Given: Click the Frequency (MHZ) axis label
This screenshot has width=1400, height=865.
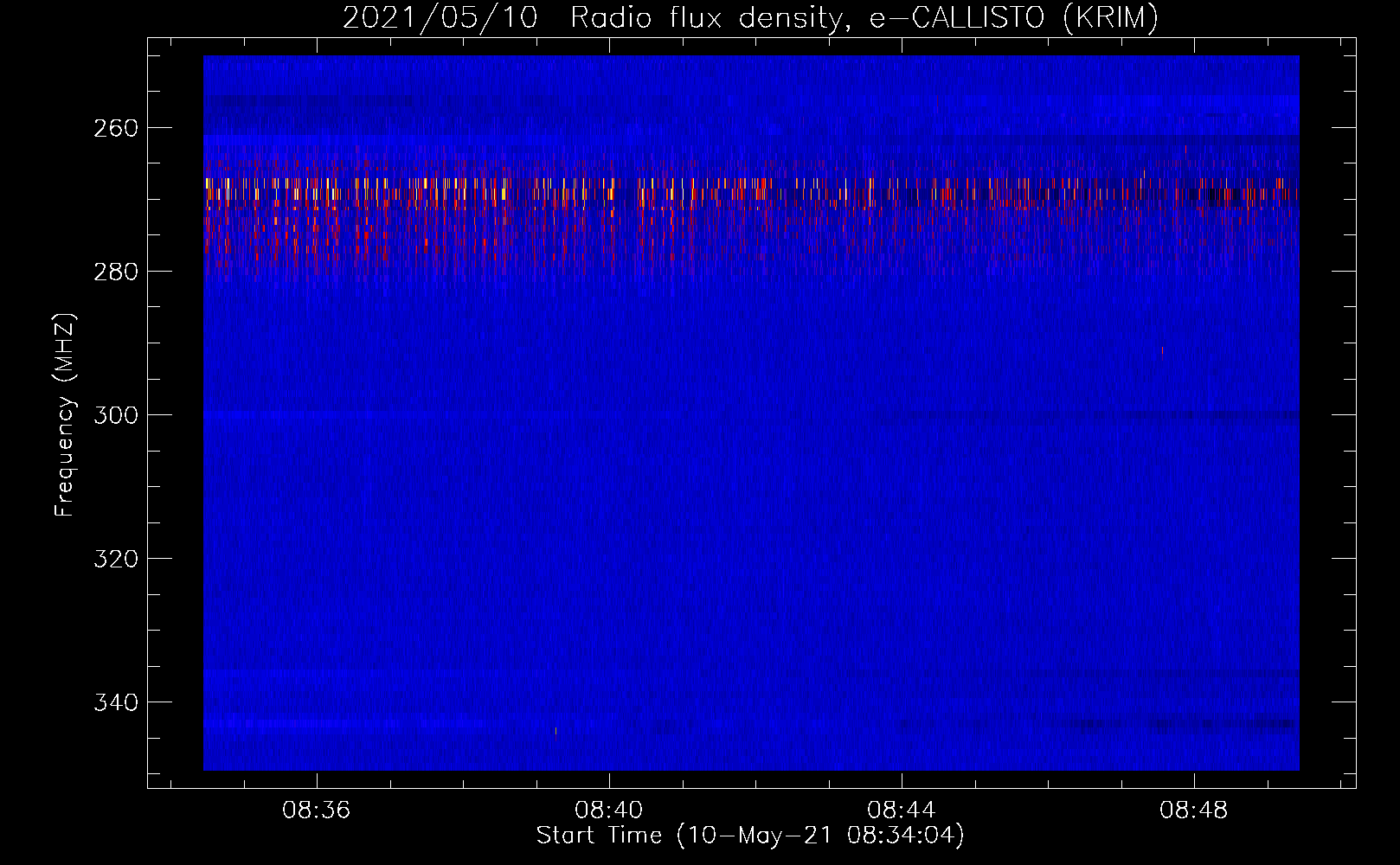Looking at the screenshot, I should point(66,415).
